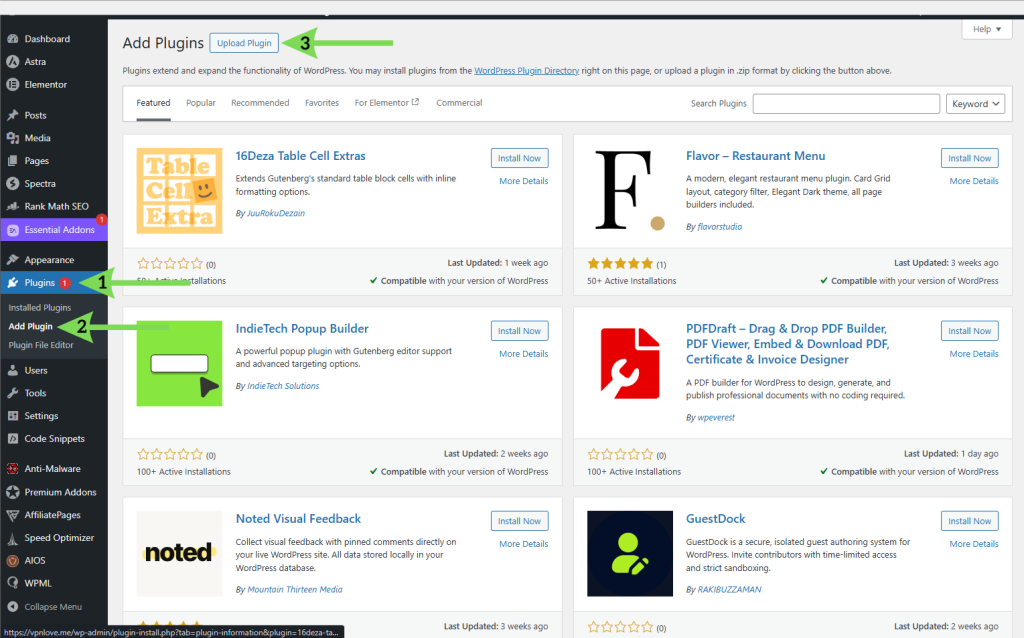The width and height of the screenshot is (1024, 638).
Task: Install the GuestDock plugin
Action: 970,521
